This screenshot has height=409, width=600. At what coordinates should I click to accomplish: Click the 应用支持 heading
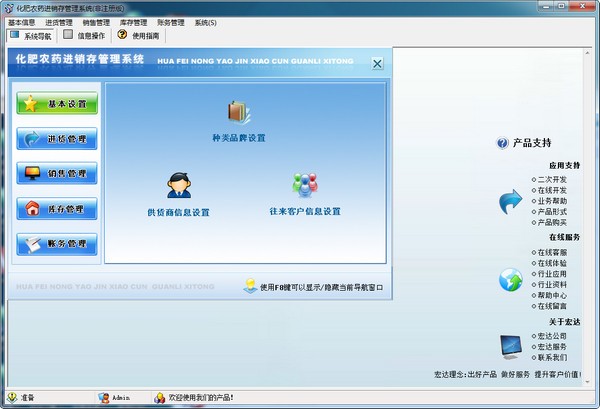coord(565,165)
